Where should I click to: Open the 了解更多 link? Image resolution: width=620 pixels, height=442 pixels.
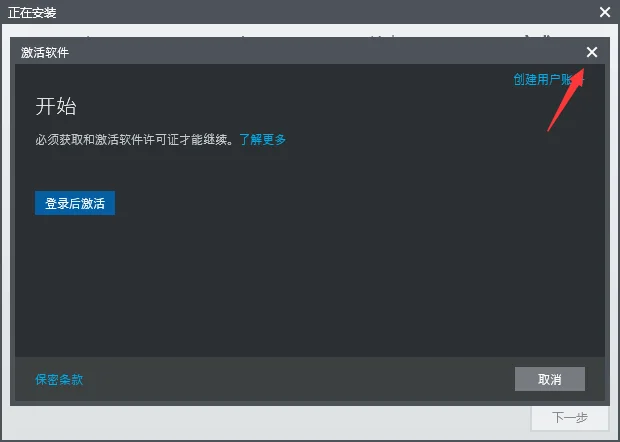point(263,139)
